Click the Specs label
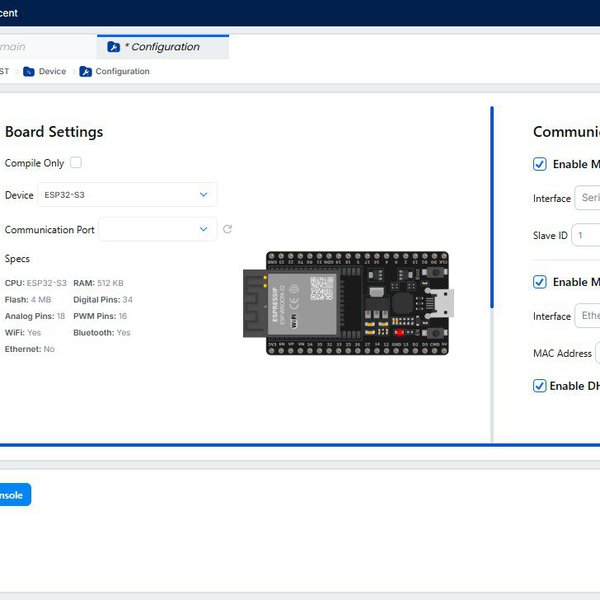Image resolution: width=600 pixels, height=600 pixels. [17, 259]
